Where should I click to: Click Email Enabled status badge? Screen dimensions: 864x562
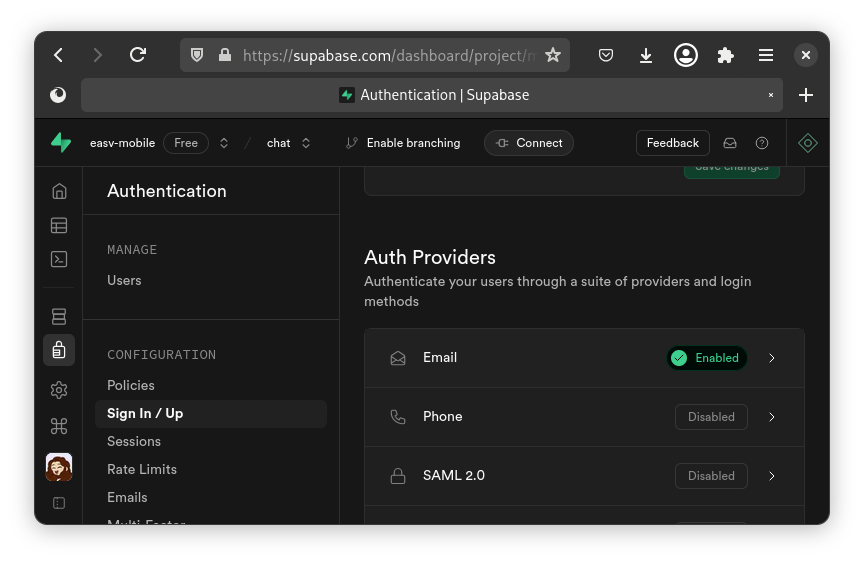(x=707, y=358)
